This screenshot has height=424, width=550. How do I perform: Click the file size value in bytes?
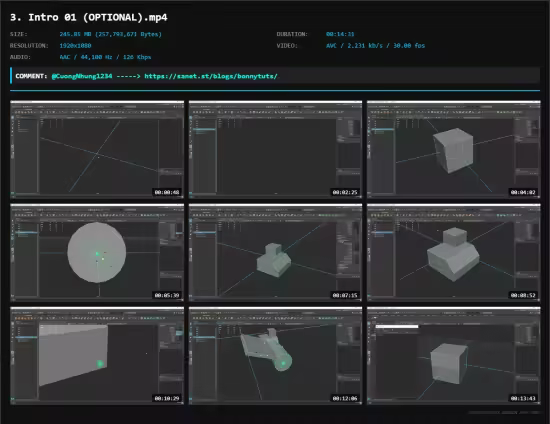[110, 34]
